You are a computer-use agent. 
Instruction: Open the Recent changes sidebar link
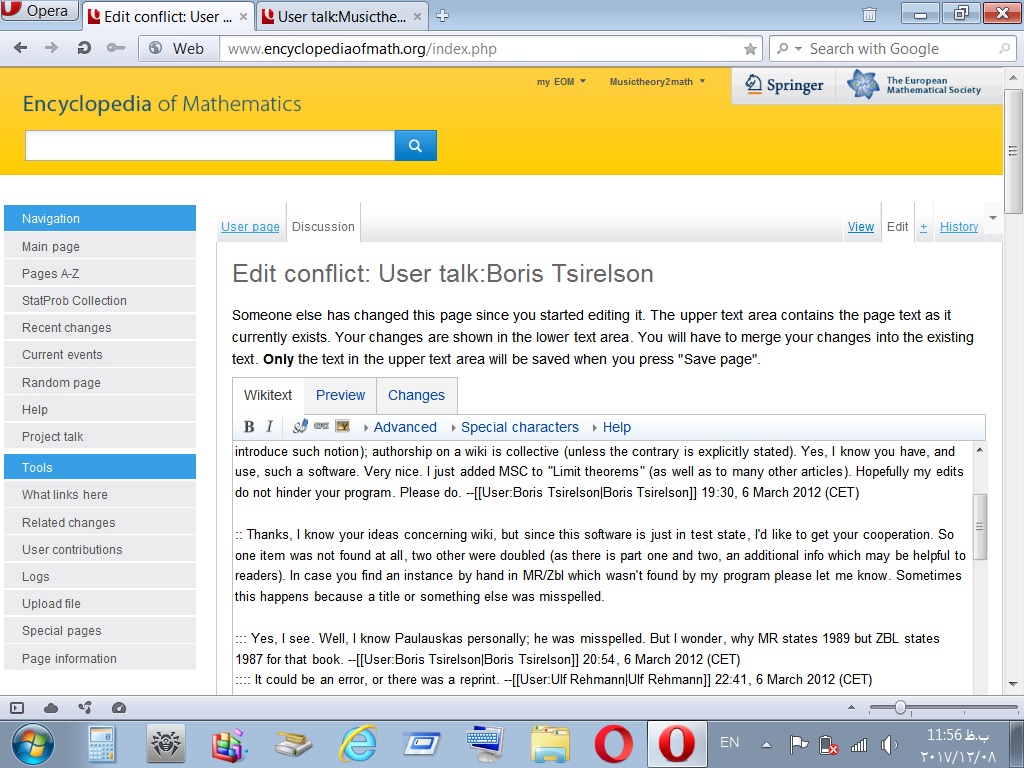[x=67, y=328]
